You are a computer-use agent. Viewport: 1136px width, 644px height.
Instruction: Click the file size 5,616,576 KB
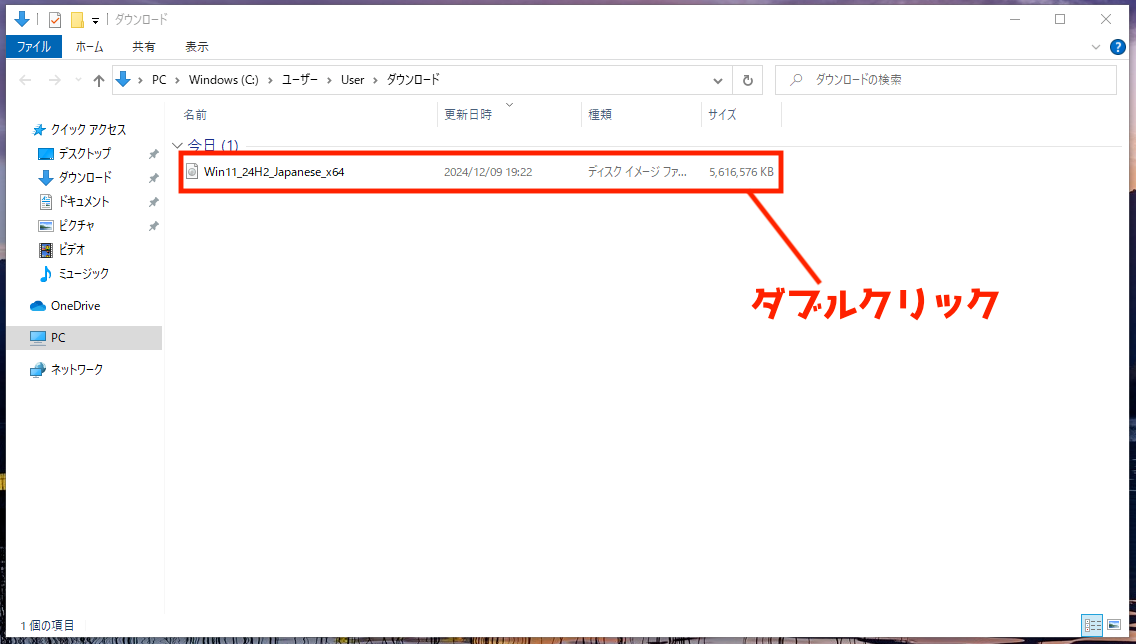coord(741,172)
